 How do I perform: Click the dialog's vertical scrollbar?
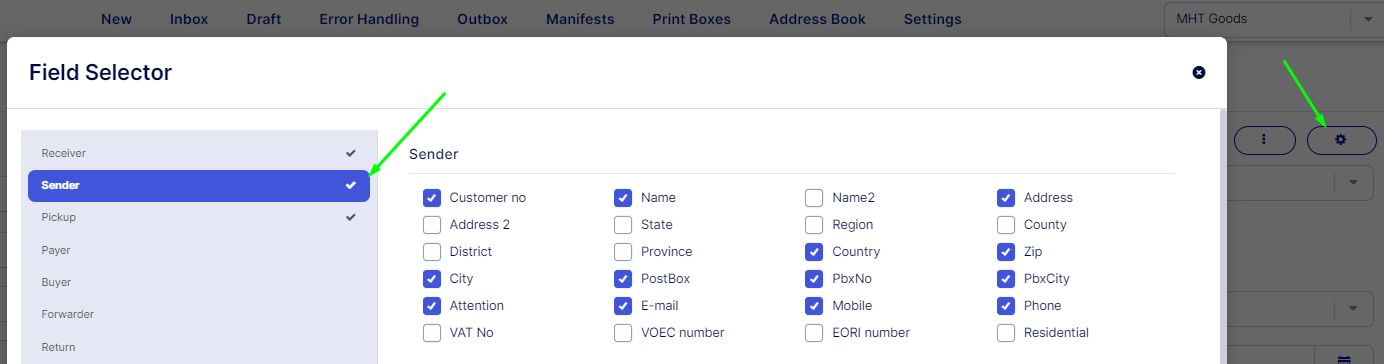pyautogui.click(x=1222, y=236)
